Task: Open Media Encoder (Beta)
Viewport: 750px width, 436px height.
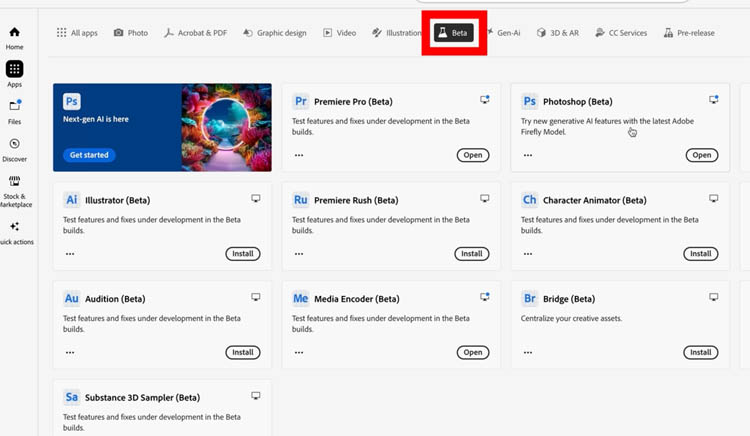Action: [x=473, y=352]
